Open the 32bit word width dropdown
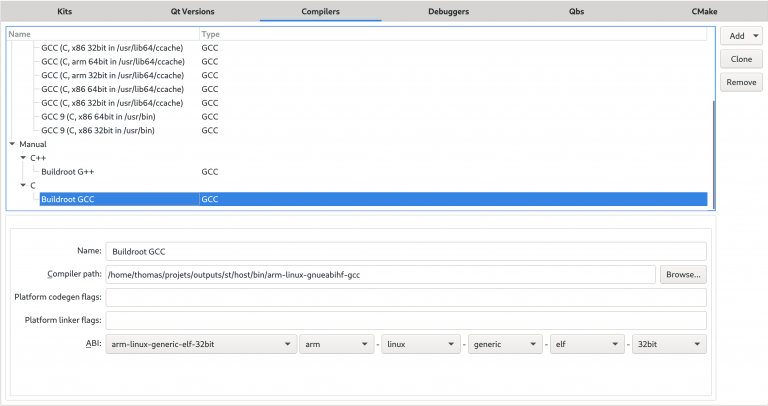Image resolution: width=768 pixels, height=406 pixels. [x=669, y=344]
